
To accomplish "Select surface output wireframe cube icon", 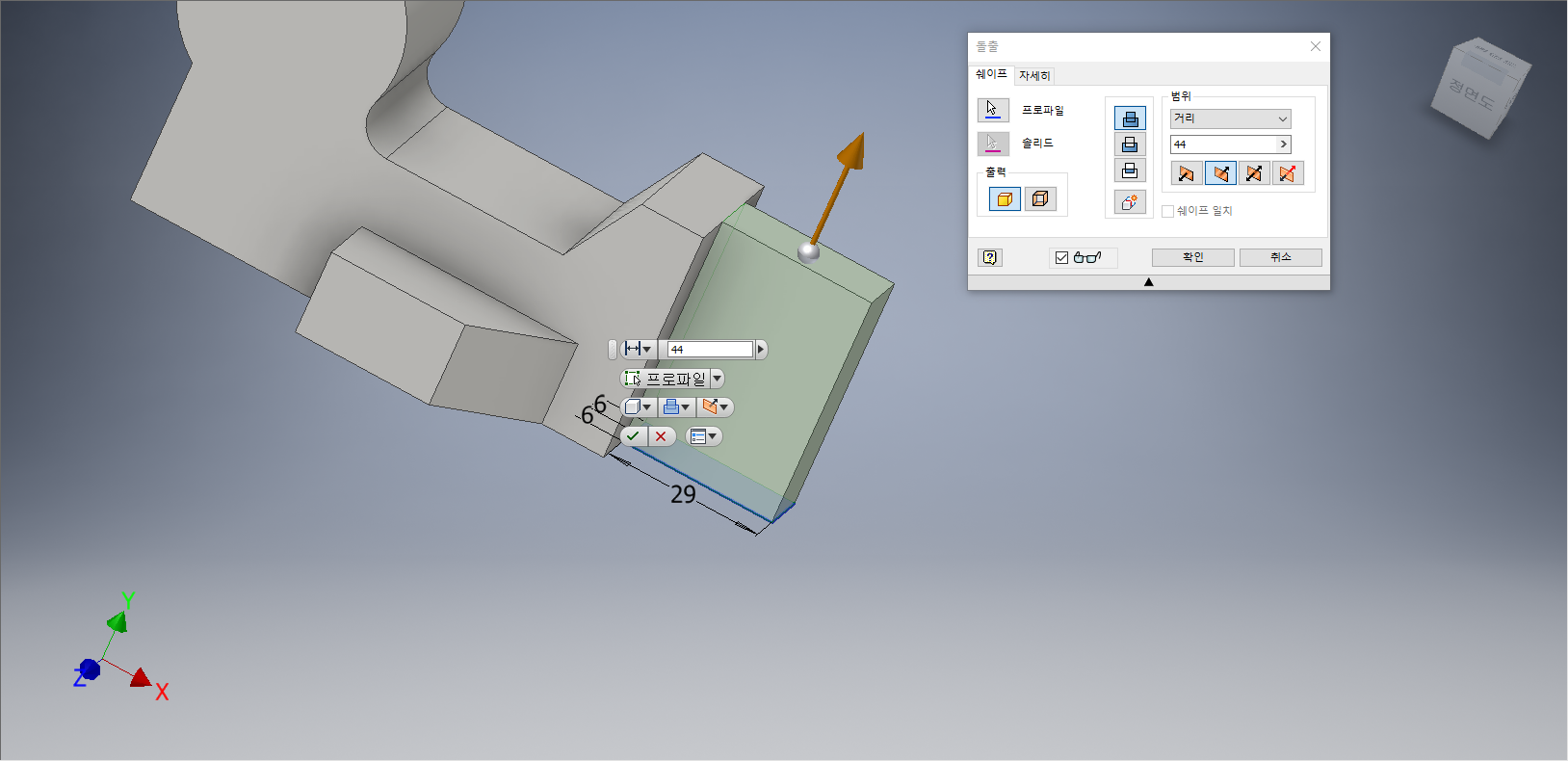I will coord(1040,199).
